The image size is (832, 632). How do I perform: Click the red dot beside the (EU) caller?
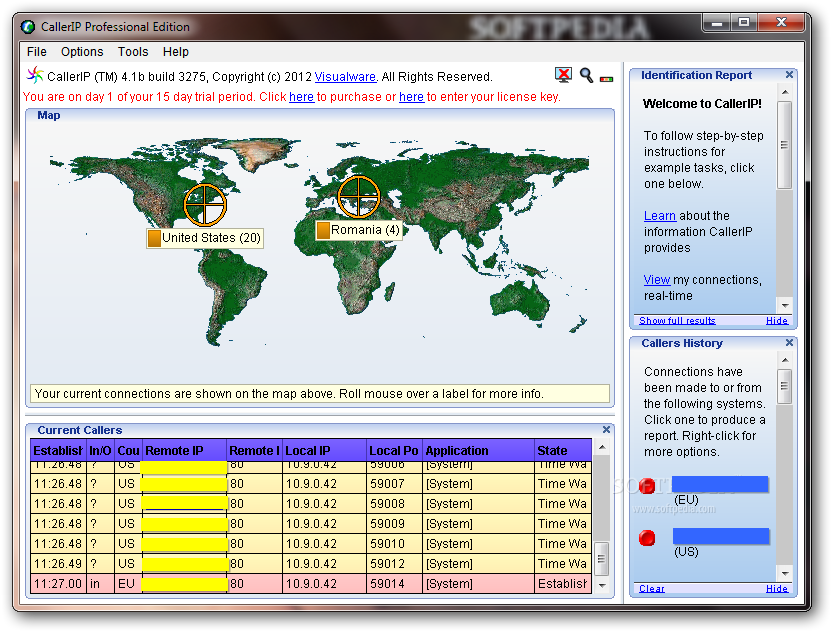[x=647, y=486]
